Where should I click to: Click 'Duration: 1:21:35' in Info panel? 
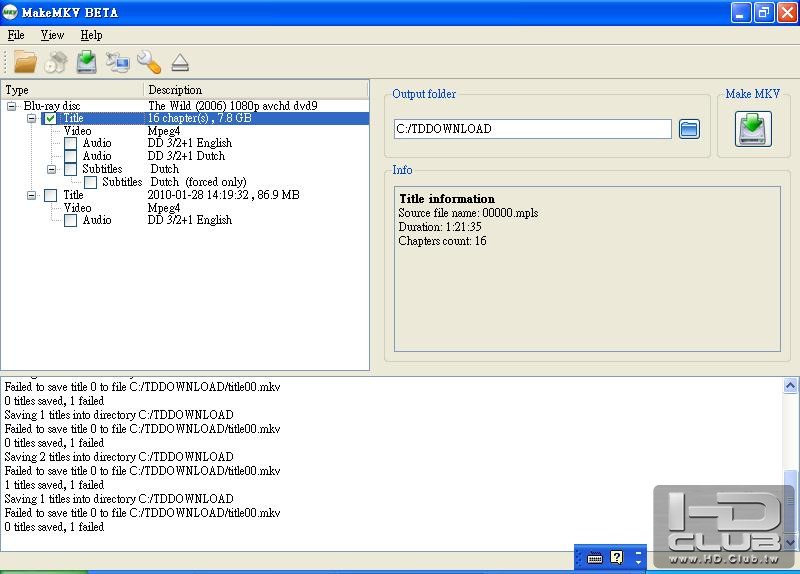click(x=440, y=227)
